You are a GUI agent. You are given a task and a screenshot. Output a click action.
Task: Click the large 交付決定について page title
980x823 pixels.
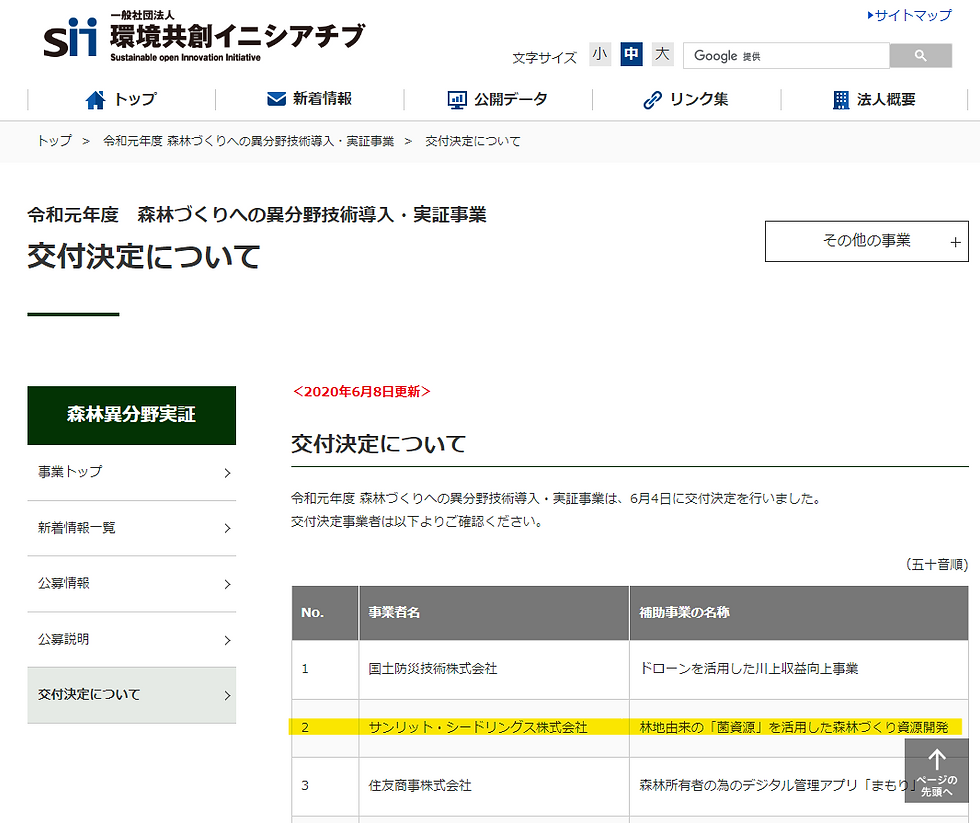click(144, 257)
